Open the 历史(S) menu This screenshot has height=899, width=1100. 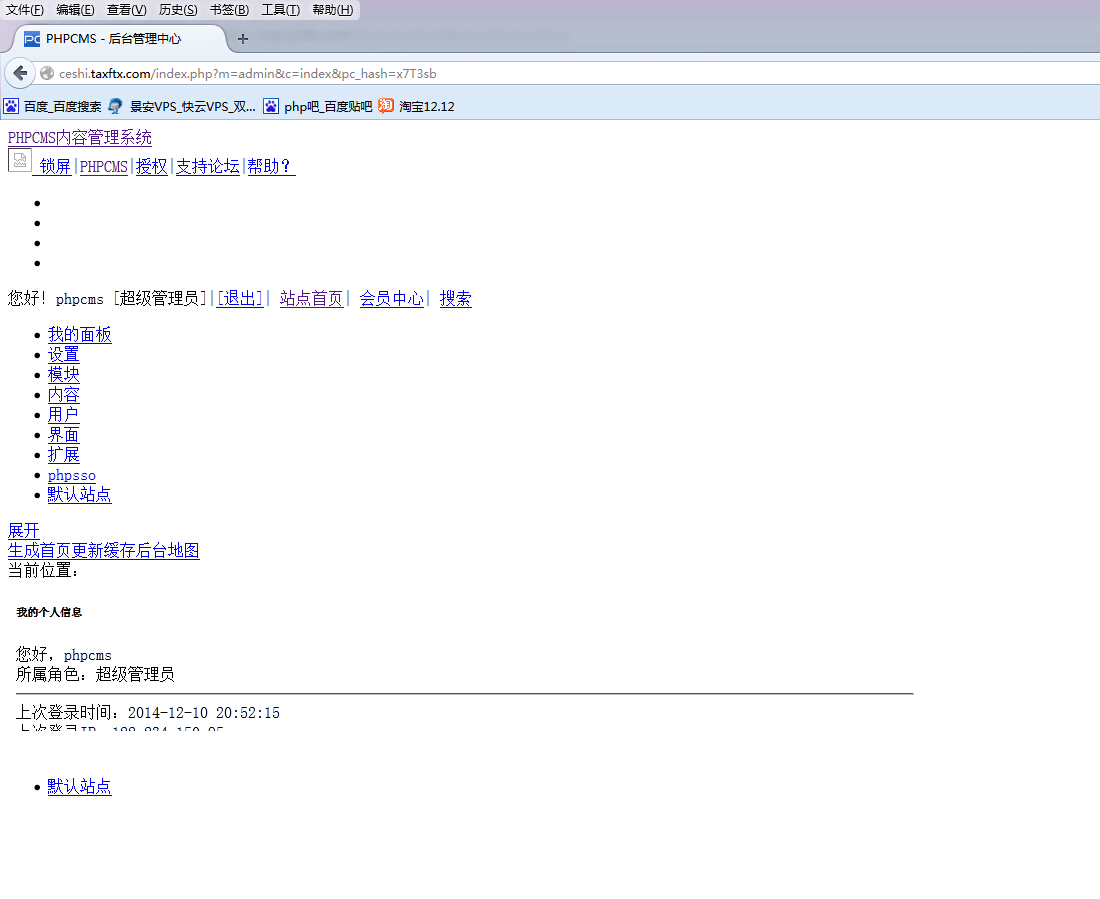tap(178, 10)
